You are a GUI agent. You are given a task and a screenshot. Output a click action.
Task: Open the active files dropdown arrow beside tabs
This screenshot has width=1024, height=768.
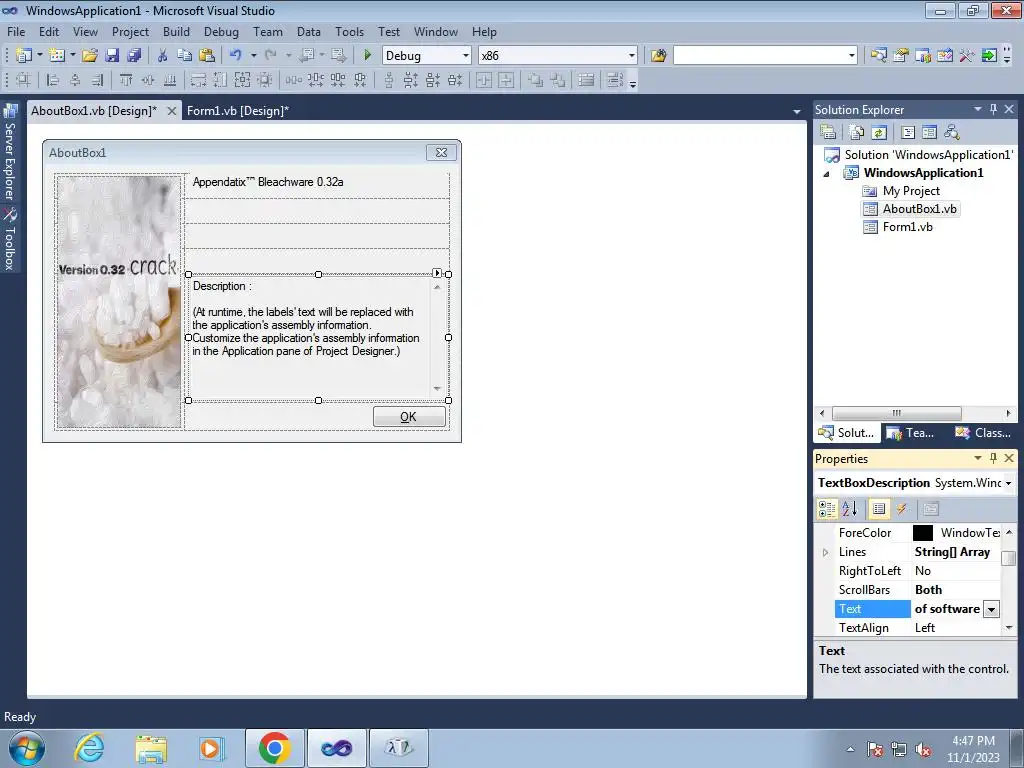(797, 112)
